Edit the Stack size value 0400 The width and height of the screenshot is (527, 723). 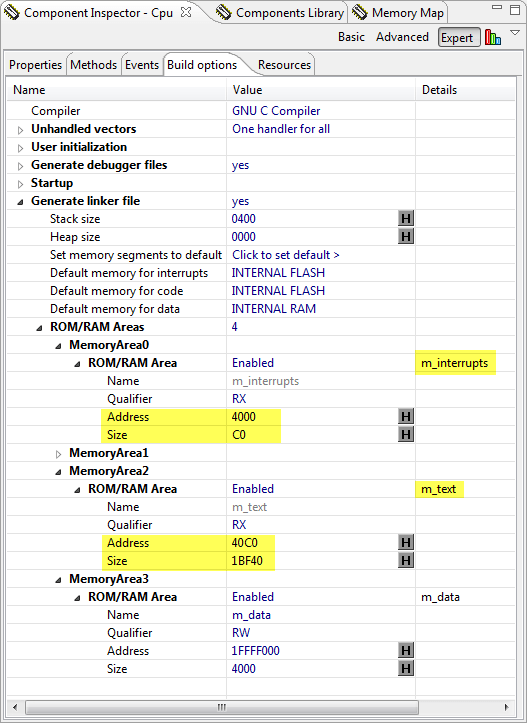(x=243, y=219)
